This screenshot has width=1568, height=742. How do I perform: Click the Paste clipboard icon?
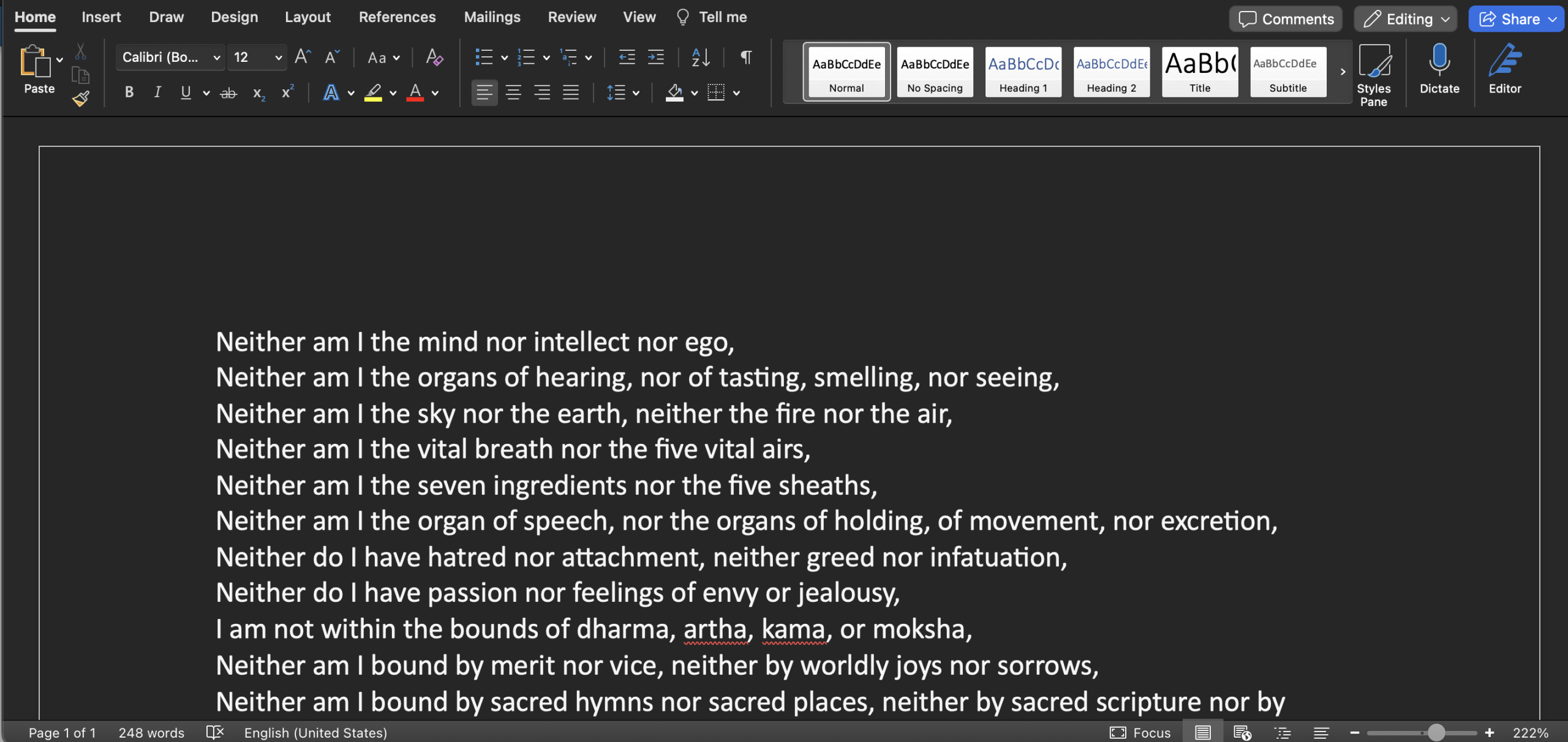(35, 61)
